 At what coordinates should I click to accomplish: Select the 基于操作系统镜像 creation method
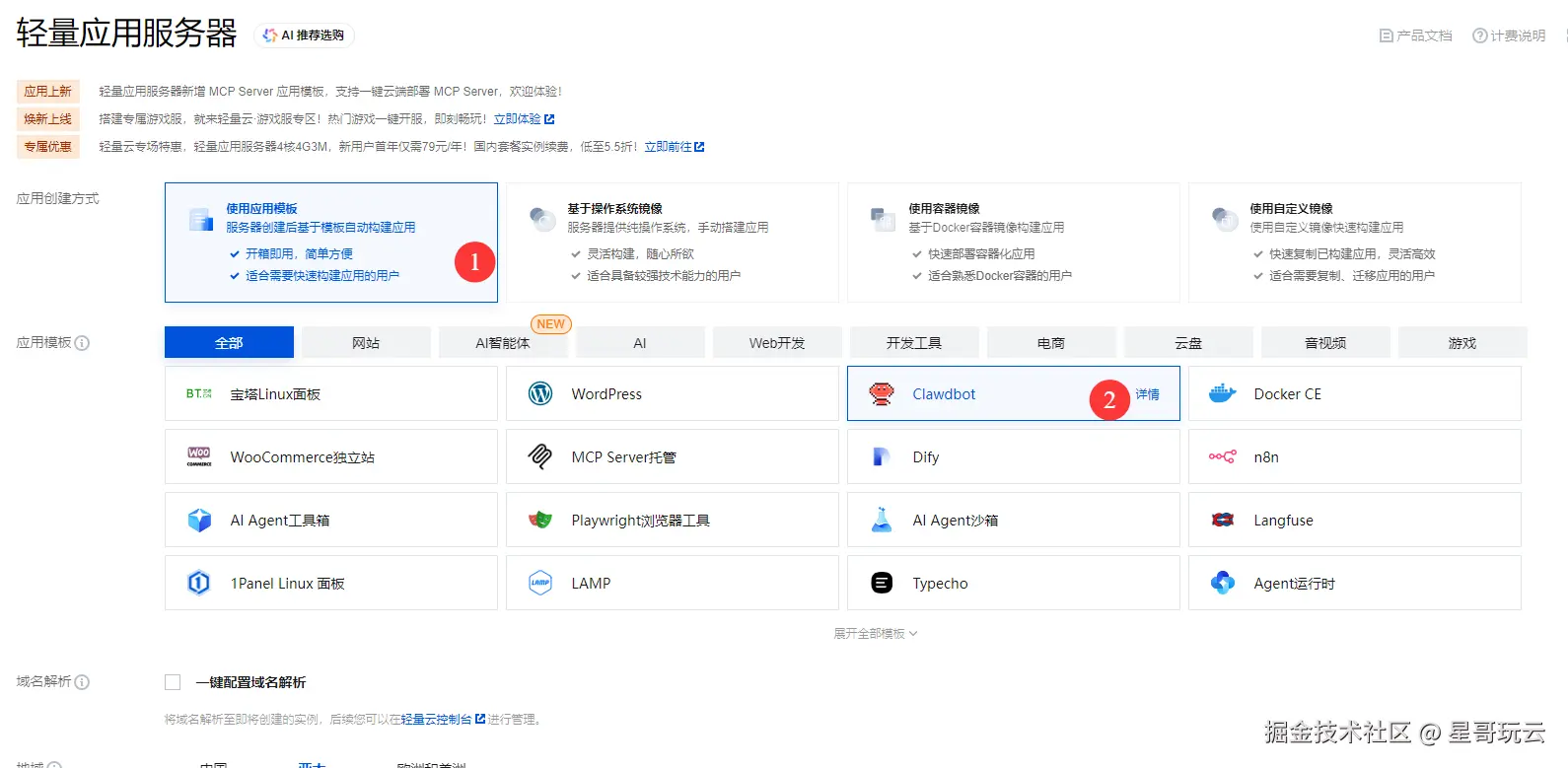(x=673, y=243)
